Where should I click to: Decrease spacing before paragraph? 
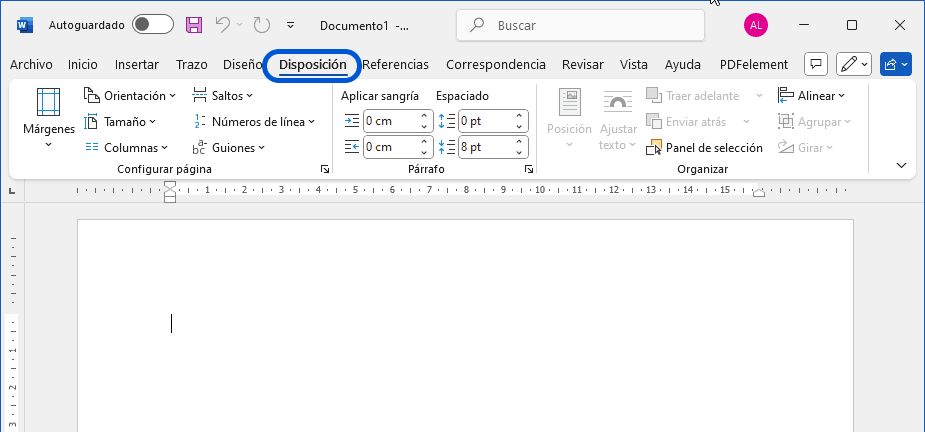click(x=519, y=126)
